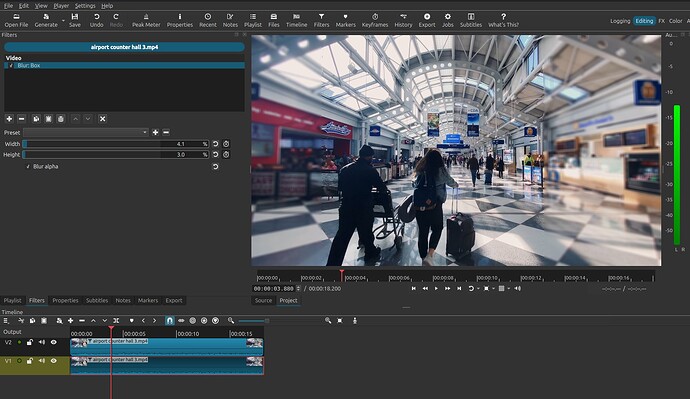Play the video in the player

[x=436, y=289]
